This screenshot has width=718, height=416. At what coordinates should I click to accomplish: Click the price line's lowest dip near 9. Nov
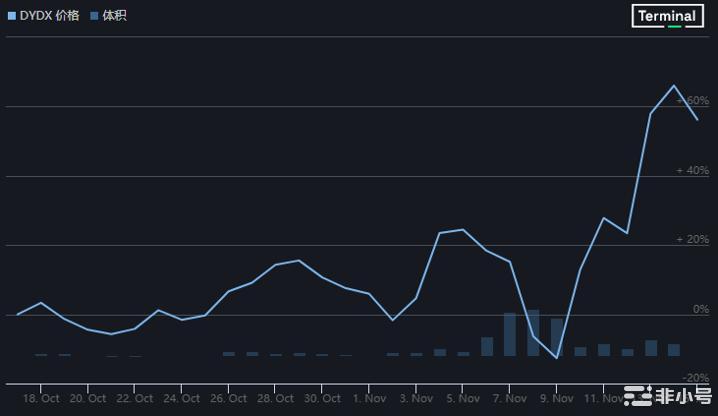click(x=557, y=358)
